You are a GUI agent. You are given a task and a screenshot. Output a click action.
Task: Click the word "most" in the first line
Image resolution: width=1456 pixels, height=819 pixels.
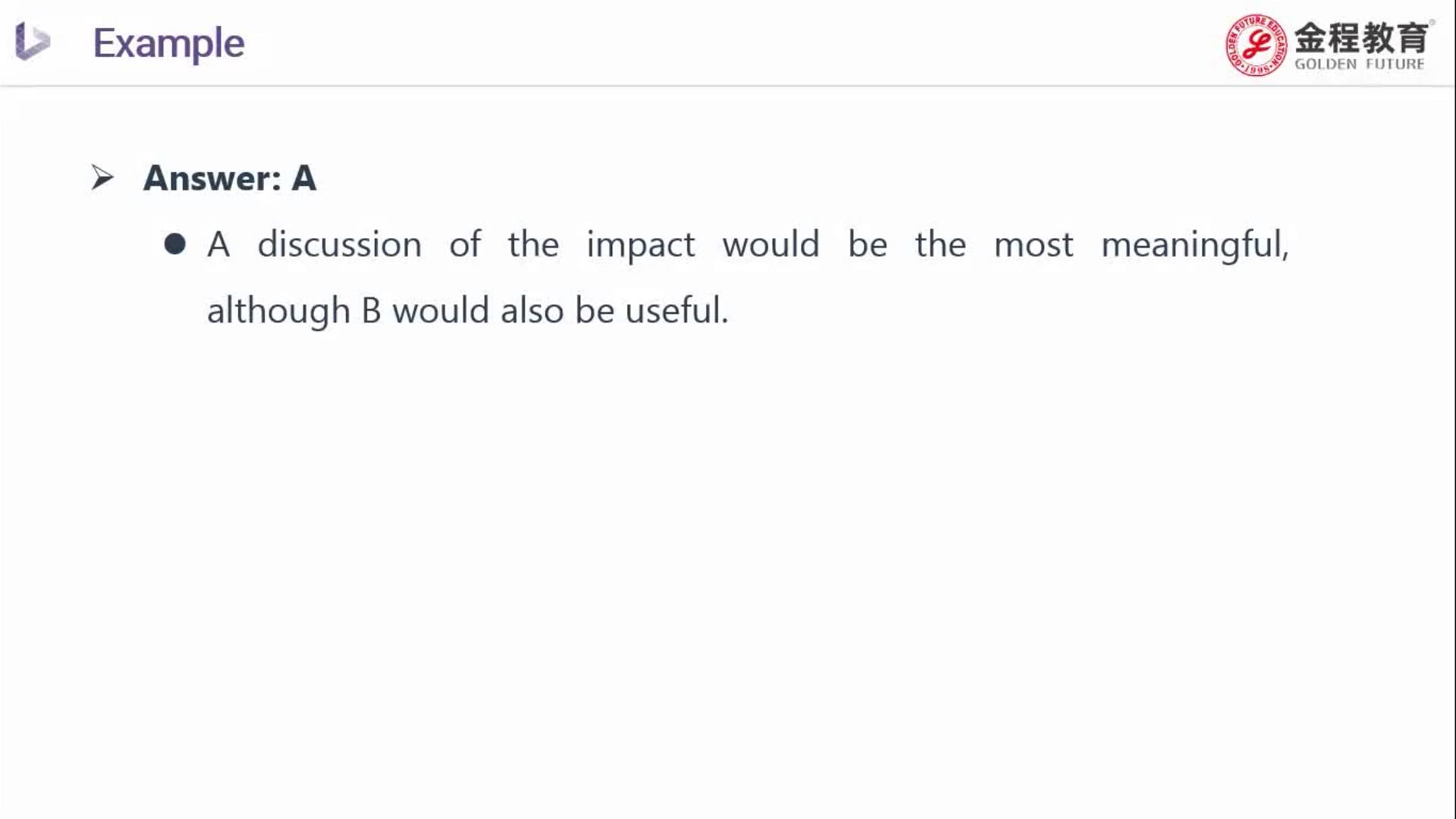1033,245
